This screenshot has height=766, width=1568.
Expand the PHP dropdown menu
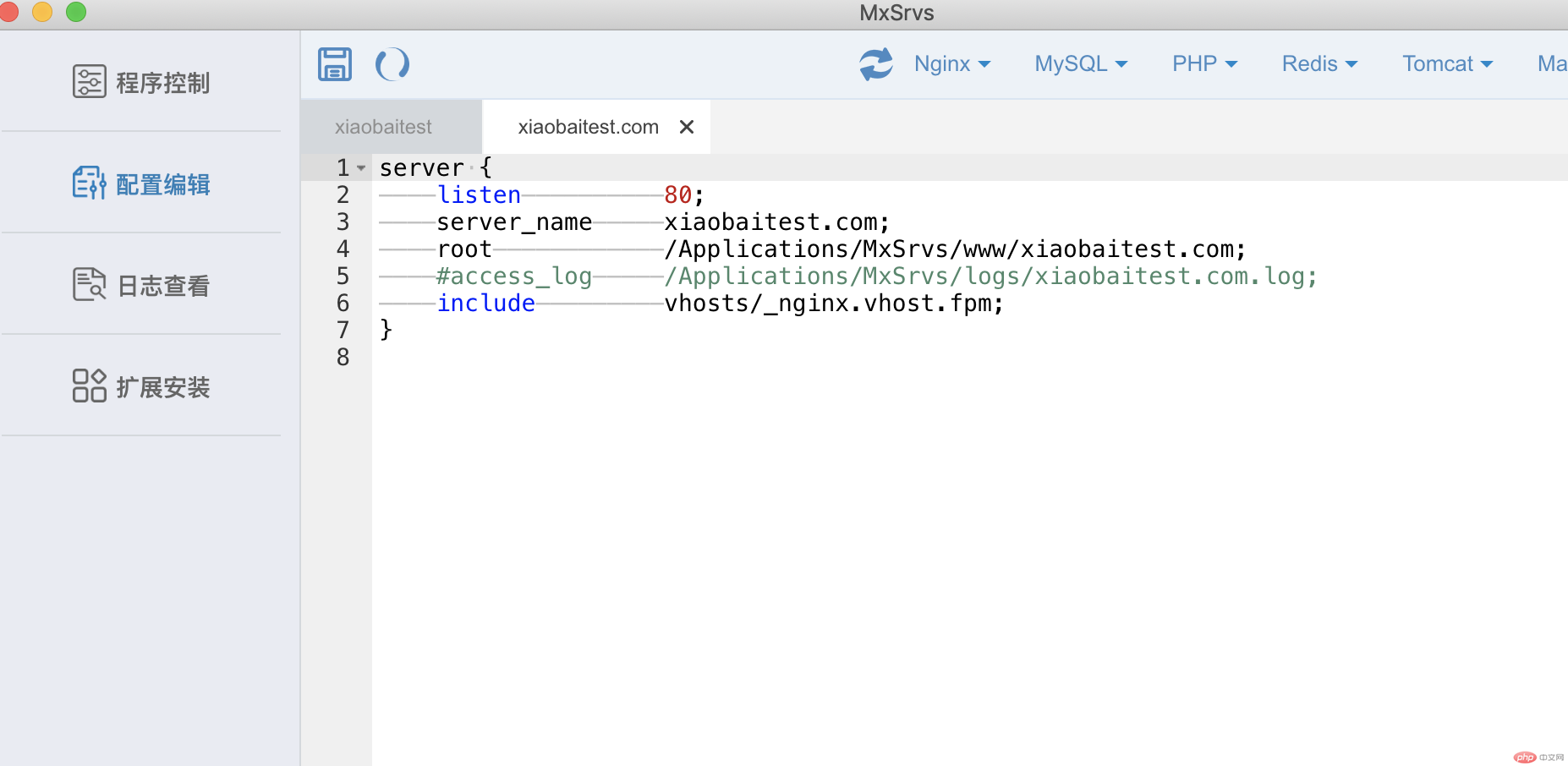[x=1204, y=64]
